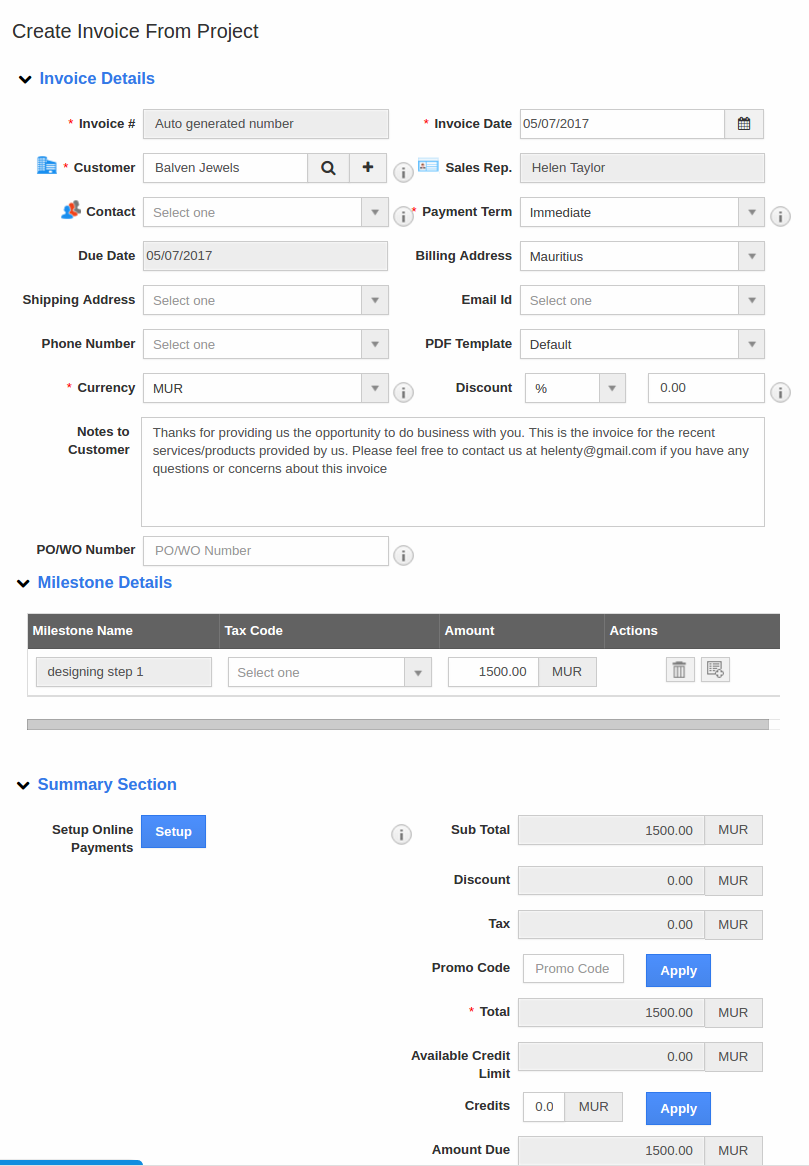Apply the entered promo code
Screen dimensions: 809x1166
pyautogui.click(x=678, y=970)
